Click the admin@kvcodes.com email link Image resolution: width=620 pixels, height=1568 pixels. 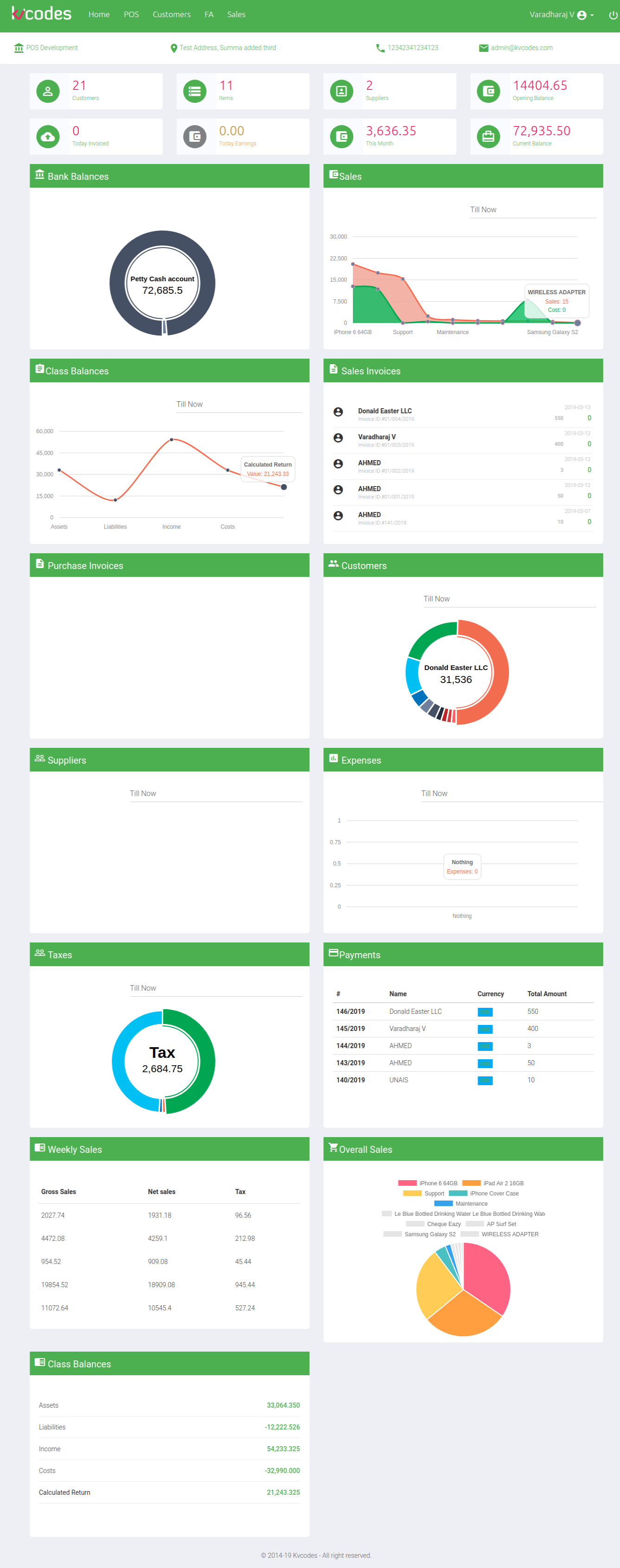(521, 48)
